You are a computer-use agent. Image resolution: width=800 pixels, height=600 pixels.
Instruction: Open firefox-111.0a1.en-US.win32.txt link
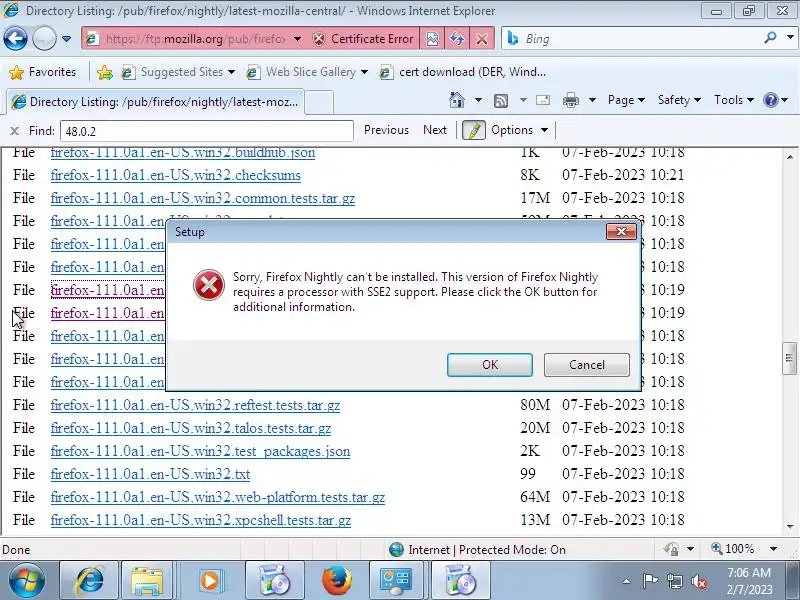[x=151, y=474]
